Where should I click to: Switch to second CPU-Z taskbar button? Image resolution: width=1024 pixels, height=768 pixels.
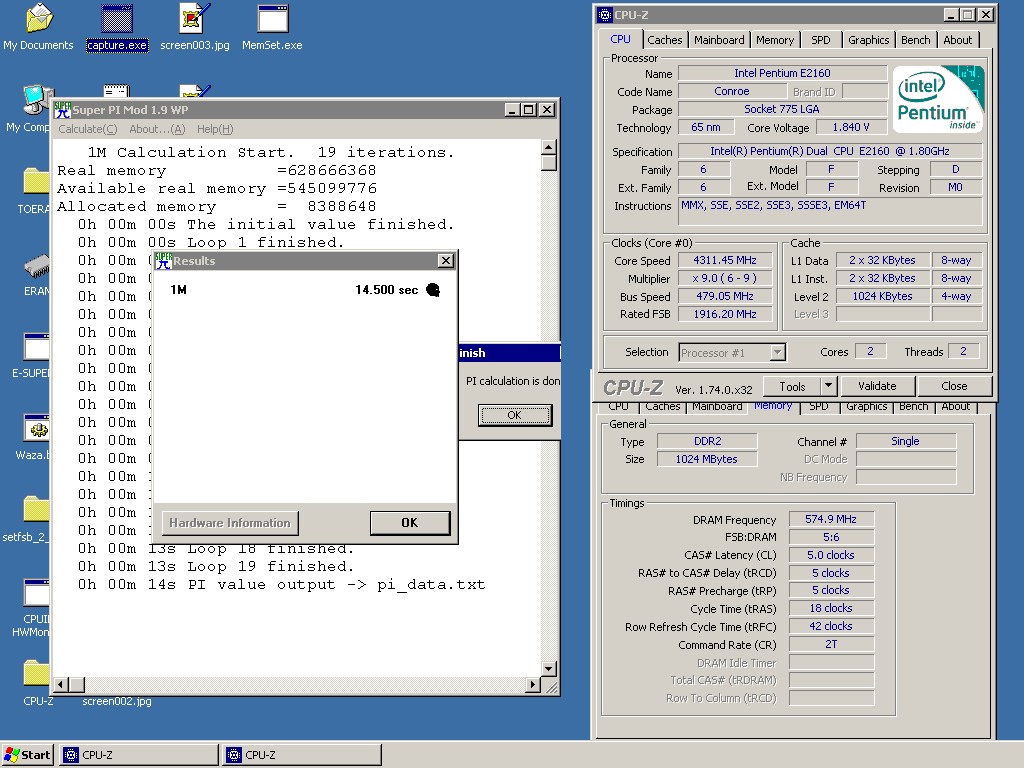coord(302,755)
